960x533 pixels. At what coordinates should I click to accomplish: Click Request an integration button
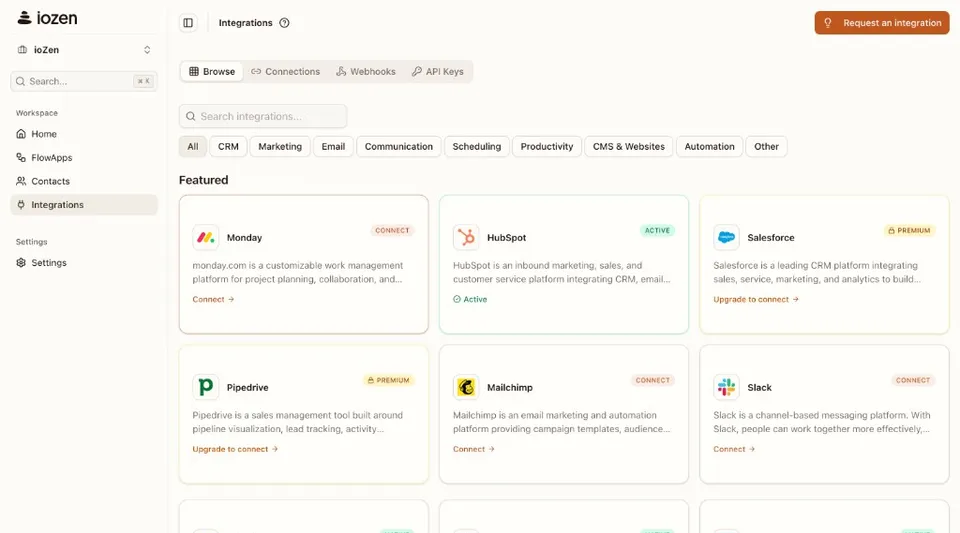(x=882, y=23)
